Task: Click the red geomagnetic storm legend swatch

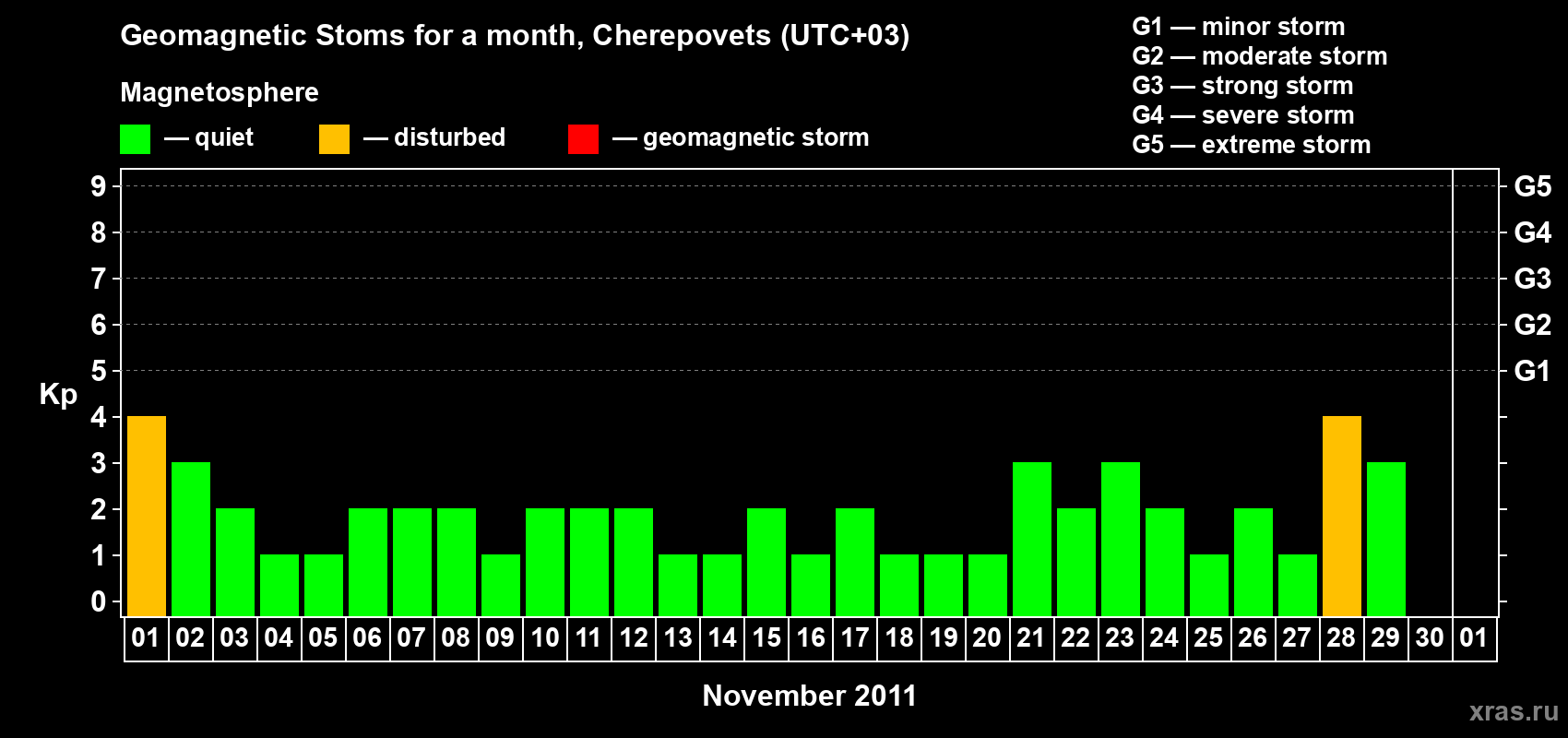Action: tap(583, 139)
